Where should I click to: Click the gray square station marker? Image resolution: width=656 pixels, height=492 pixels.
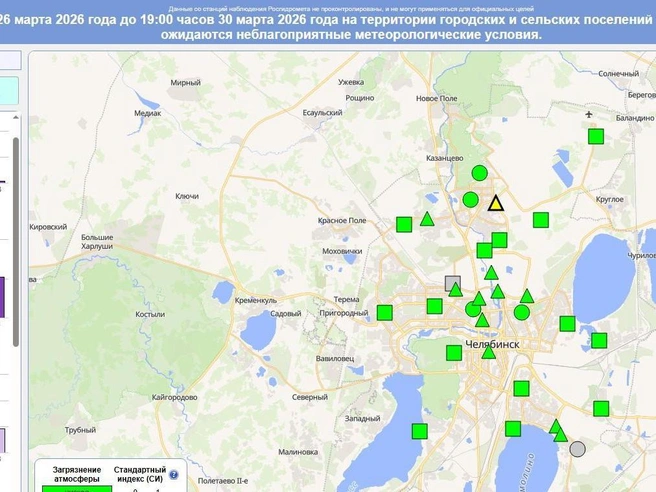click(x=452, y=282)
